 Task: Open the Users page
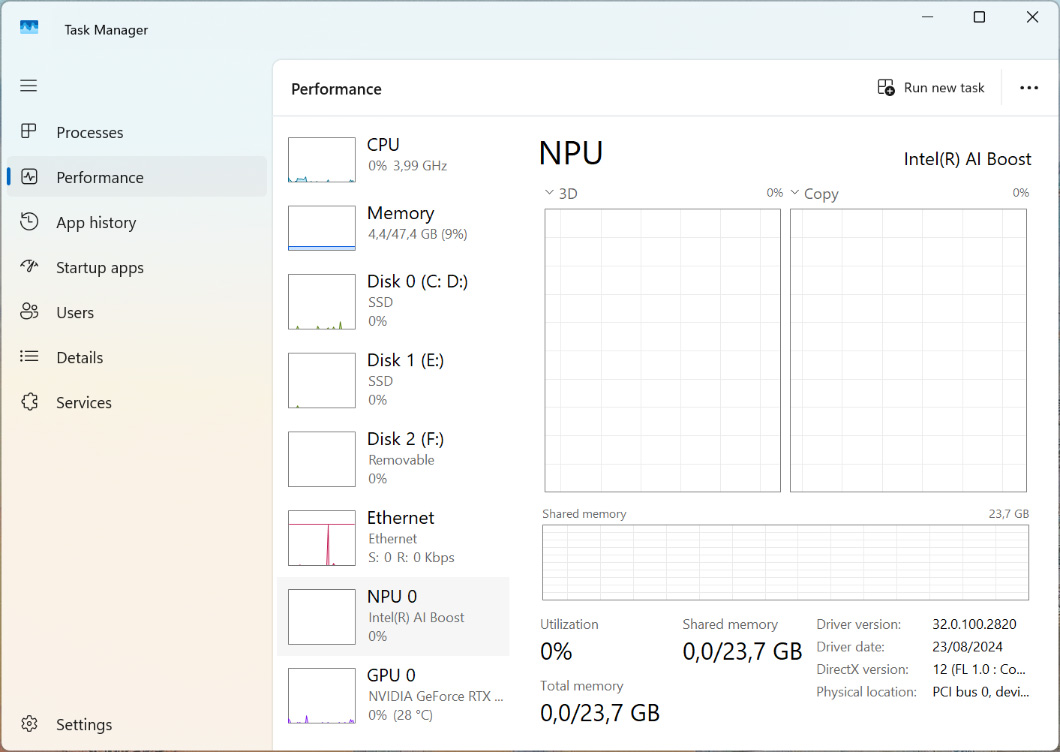pyautogui.click(x=75, y=312)
